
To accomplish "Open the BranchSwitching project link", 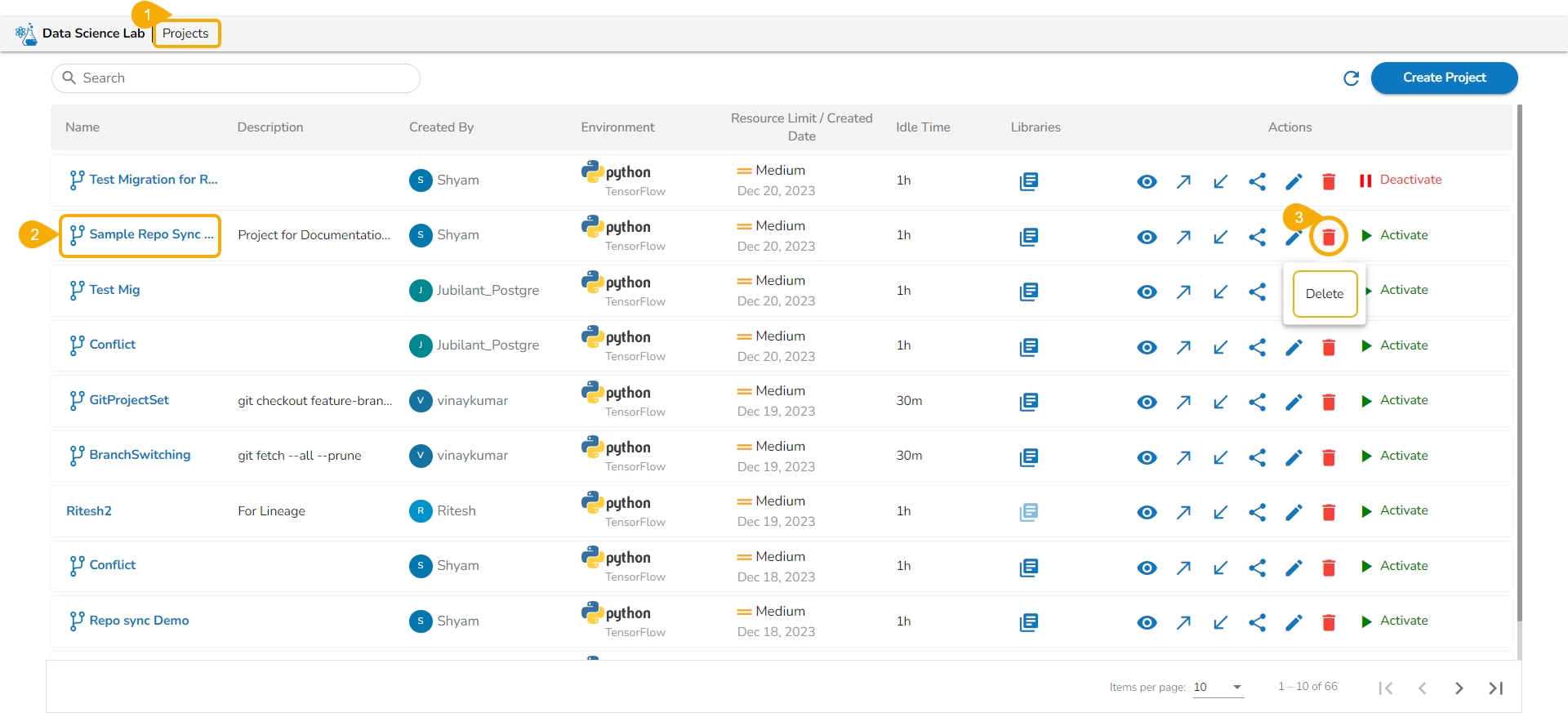I will [x=140, y=455].
